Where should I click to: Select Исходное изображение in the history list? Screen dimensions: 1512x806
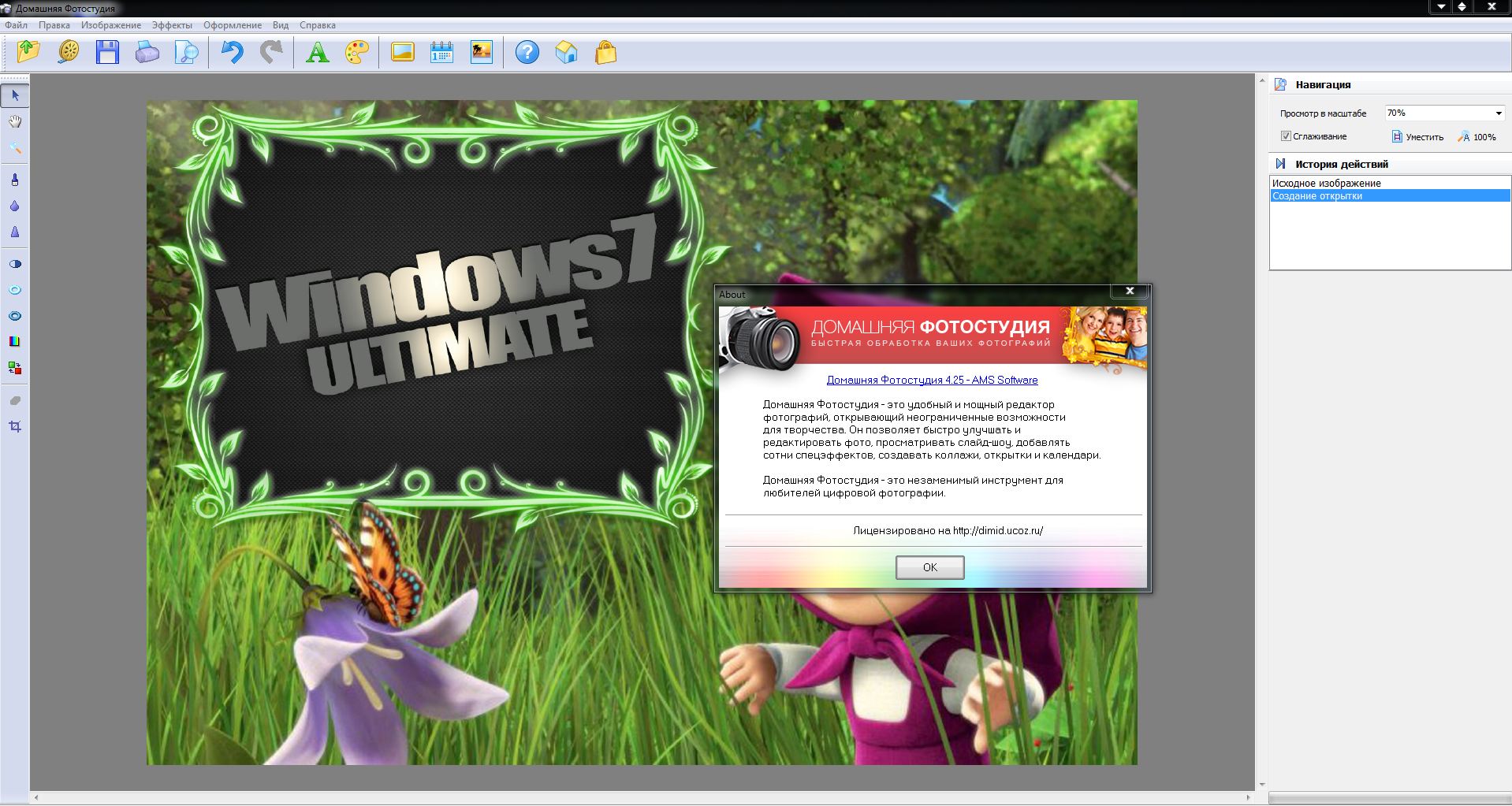(1390, 183)
